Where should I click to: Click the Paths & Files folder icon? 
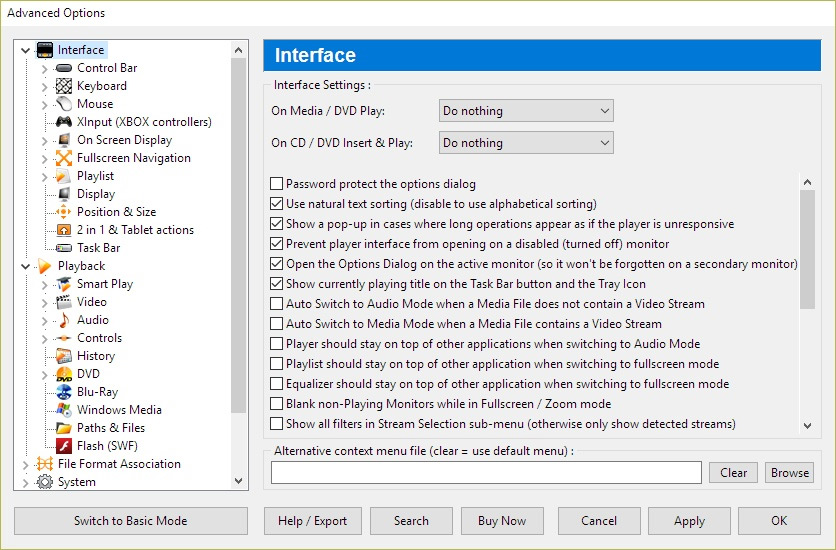pyautogui.click(x=64, y=428)
